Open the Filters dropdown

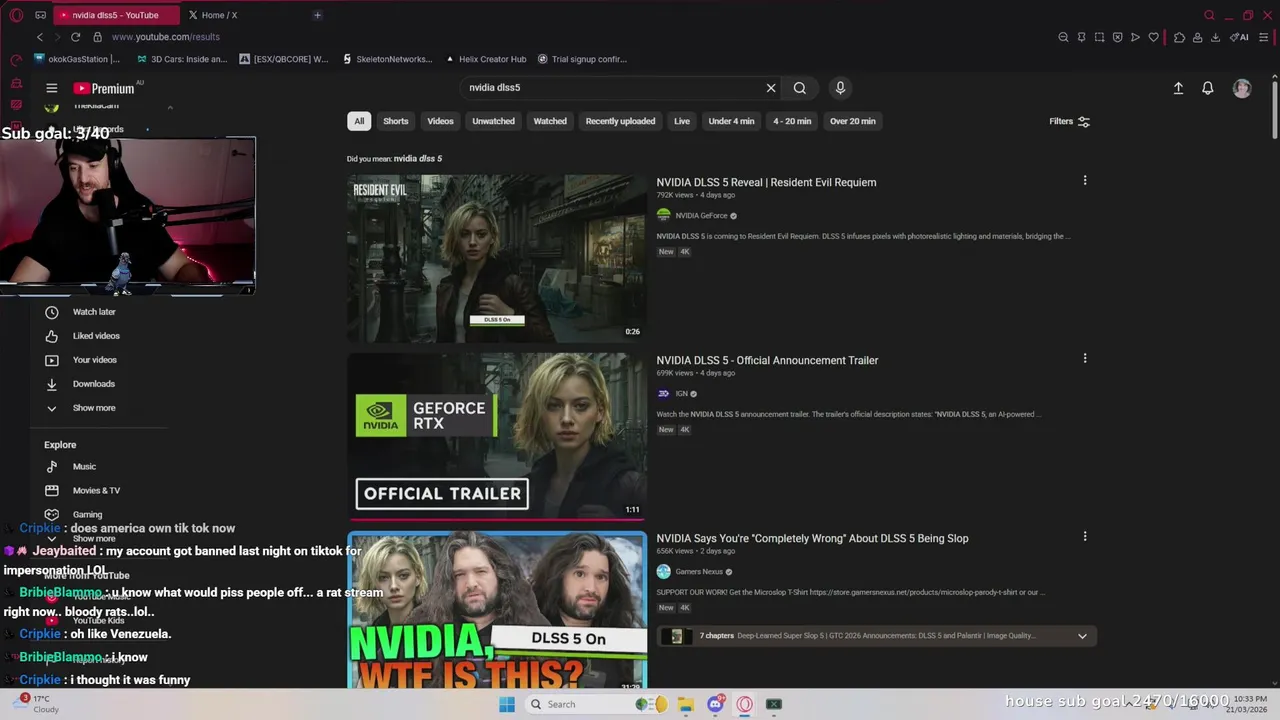pos(1069,121)
